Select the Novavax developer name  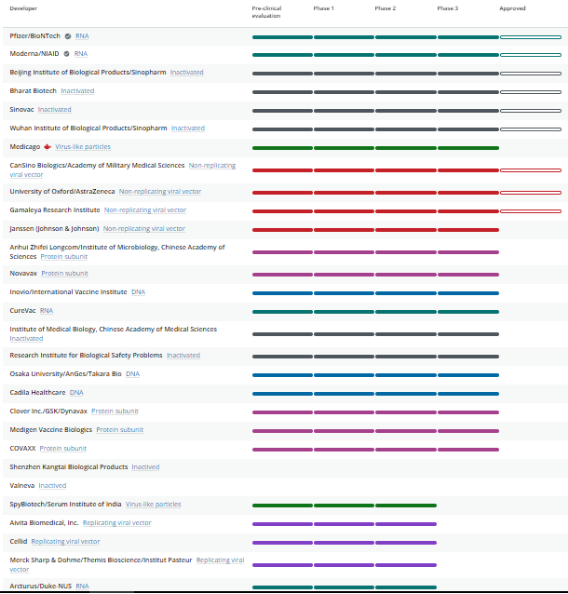click(x=23, y=274)
